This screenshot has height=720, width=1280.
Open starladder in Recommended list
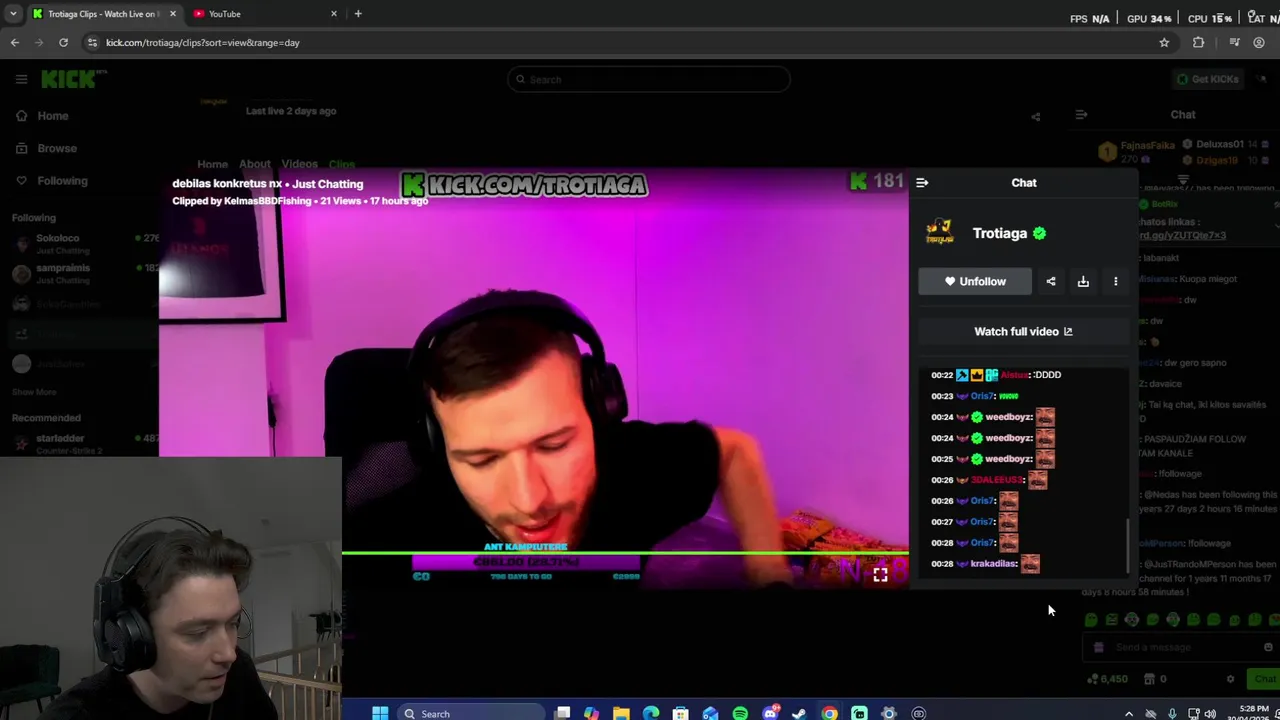tap(85, 443)
